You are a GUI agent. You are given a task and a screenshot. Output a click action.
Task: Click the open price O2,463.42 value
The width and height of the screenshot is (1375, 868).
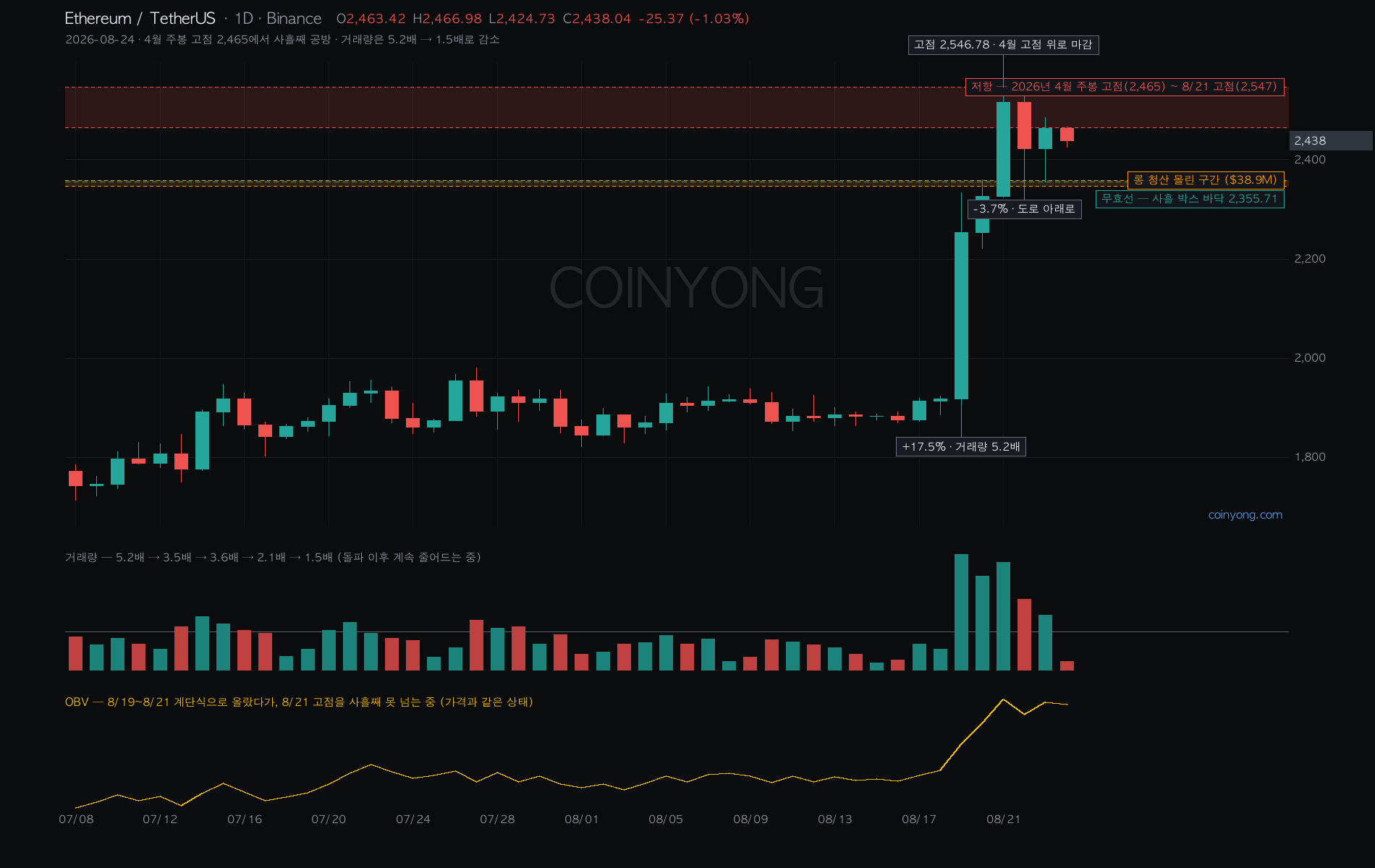[x=371, y=19]
